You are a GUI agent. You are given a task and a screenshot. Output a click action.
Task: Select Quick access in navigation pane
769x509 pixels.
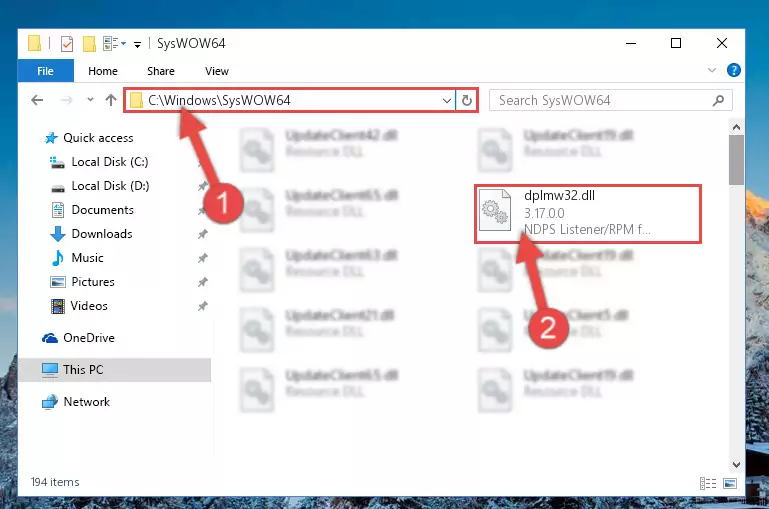pos(98,138)
